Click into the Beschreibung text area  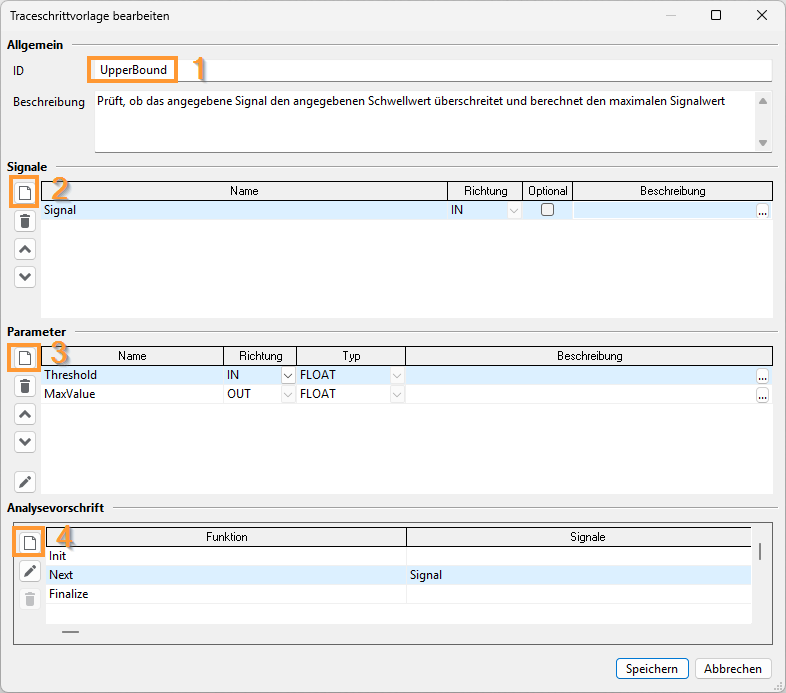click(x=425, y=121)
